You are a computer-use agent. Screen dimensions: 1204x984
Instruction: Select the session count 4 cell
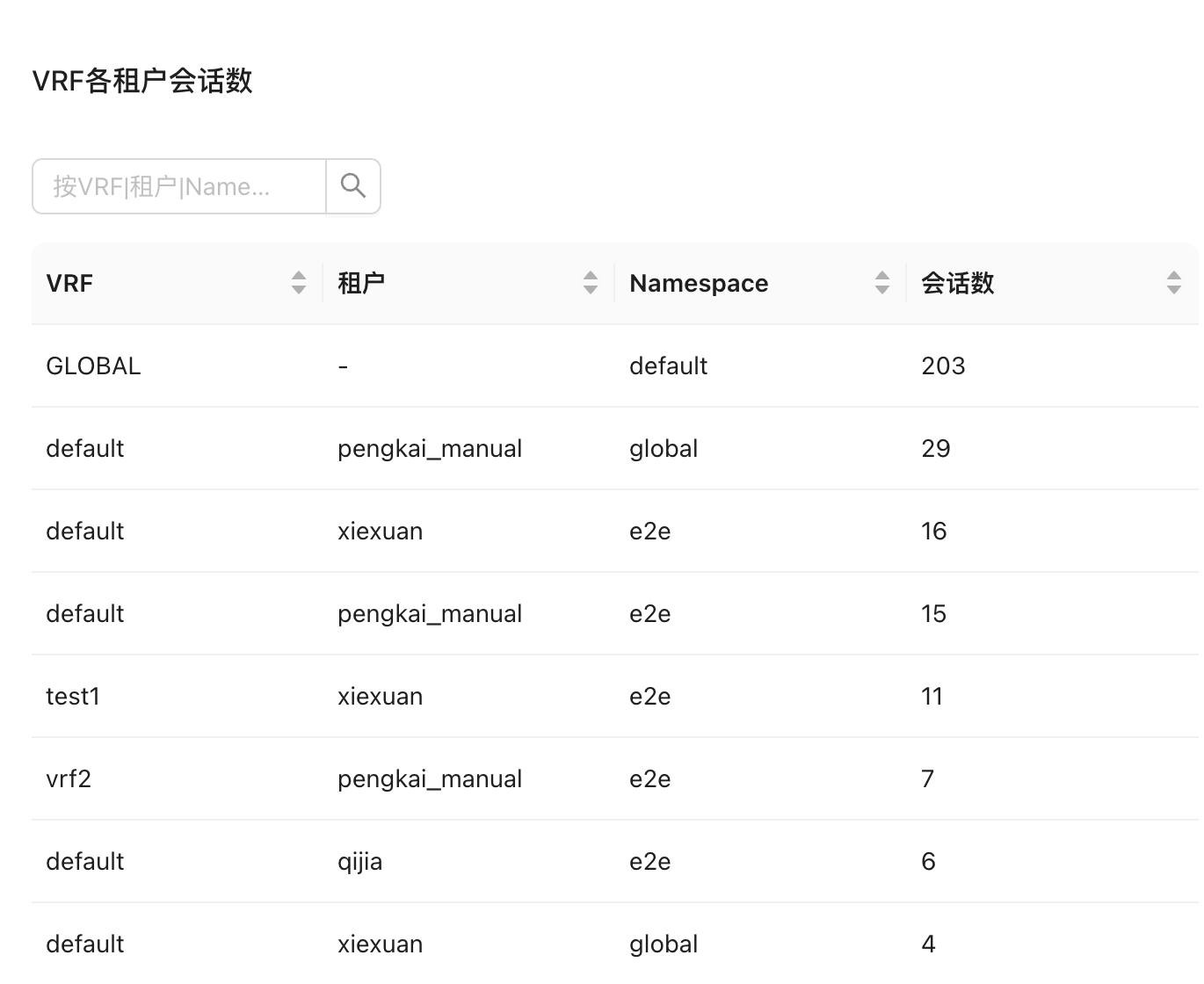(928, 944)
